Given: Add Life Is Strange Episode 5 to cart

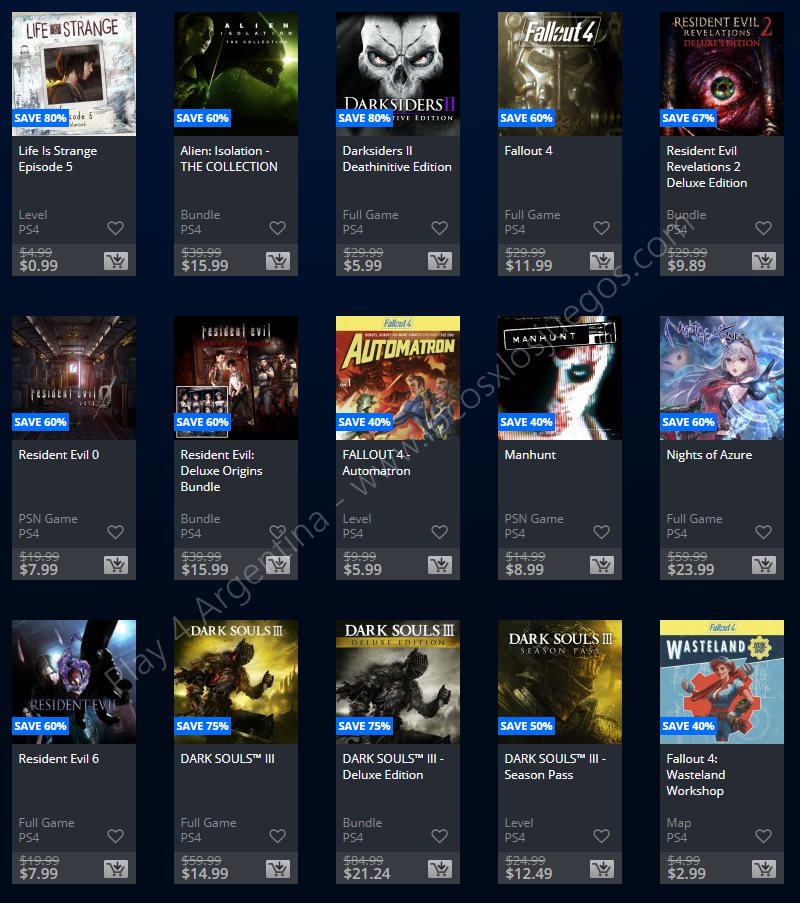Looking at the screenshot, I should (x=116, y=261).
